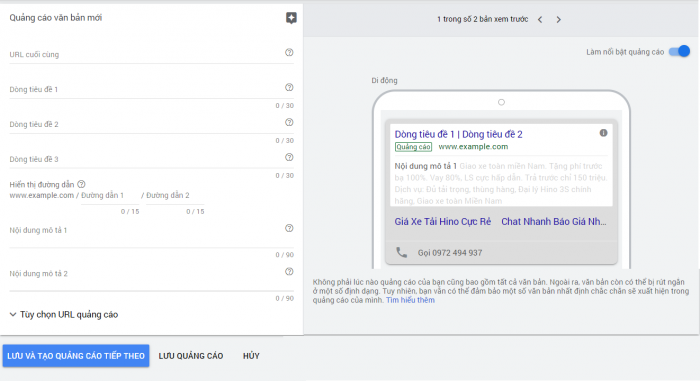Click www.example.com in the ad preview
Viewport: 700px width, 381px height.
tap(473, 147)
